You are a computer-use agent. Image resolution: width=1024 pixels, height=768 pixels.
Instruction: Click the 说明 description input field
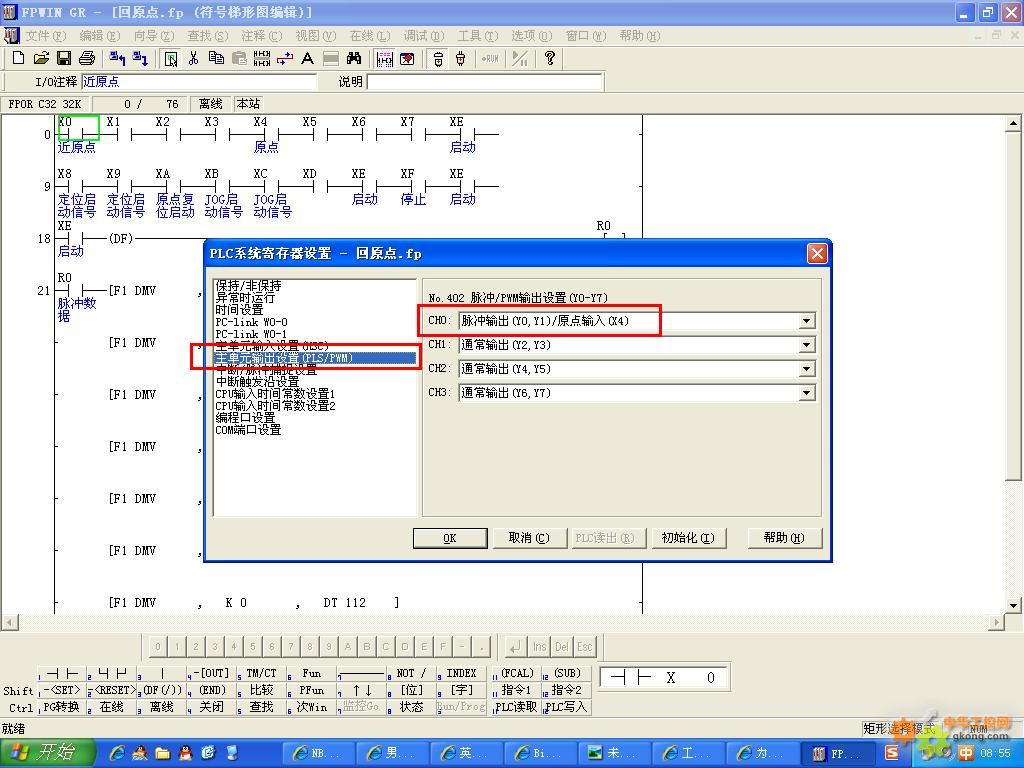485,82
